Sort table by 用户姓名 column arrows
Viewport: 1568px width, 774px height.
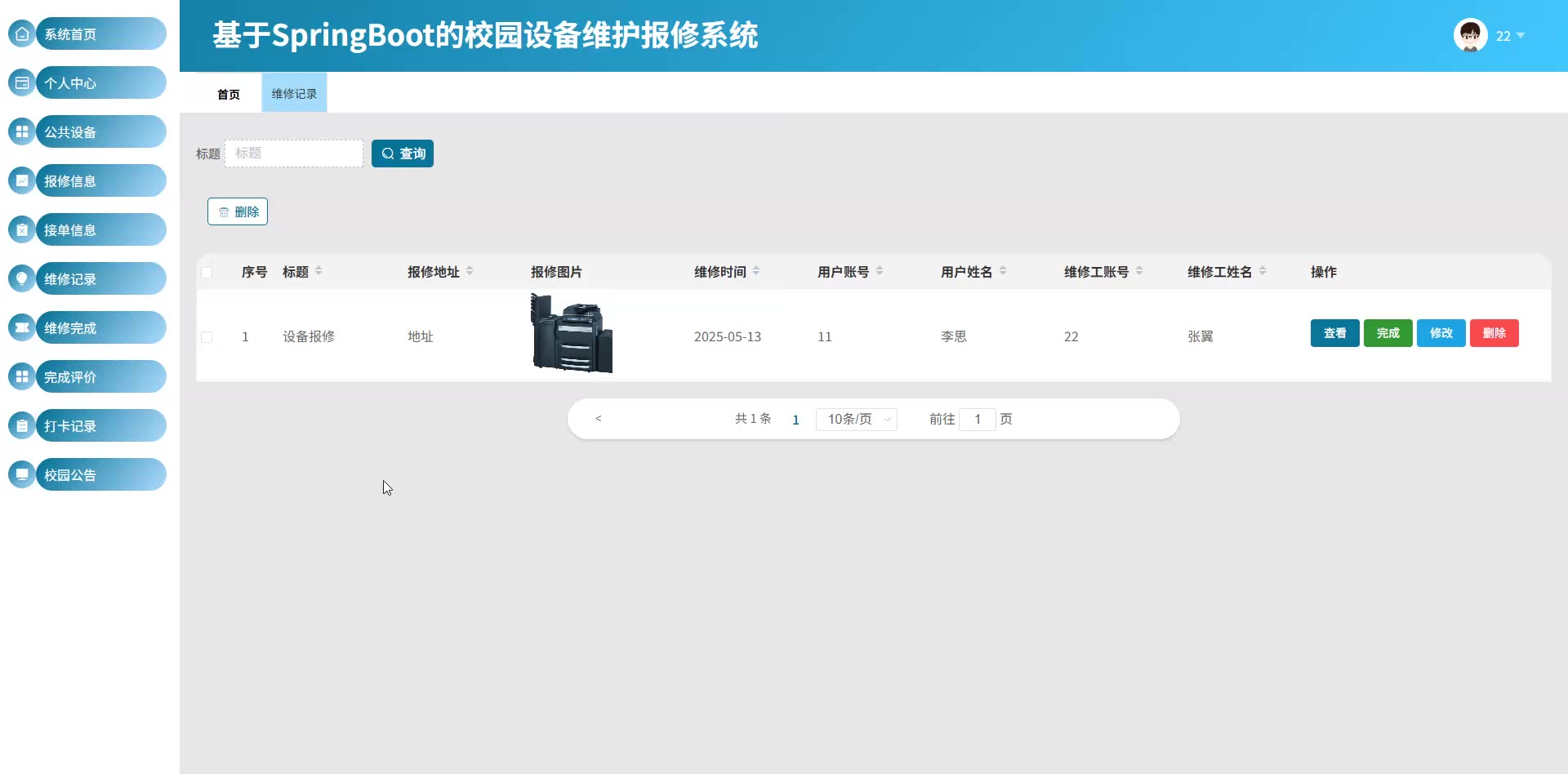pyautogui.click(x=1003, y=271)
